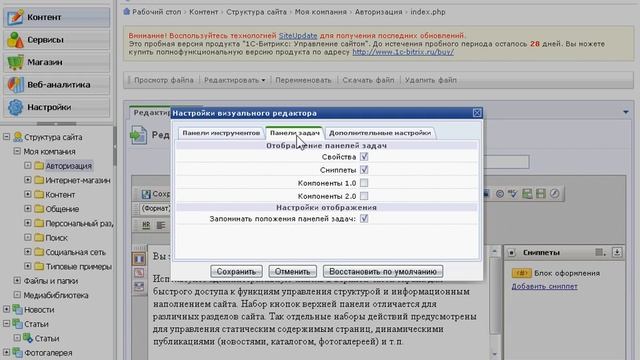Open the Веб-аналитика chart icon
The width and height of the screenshot is (640, 360).
15,84
